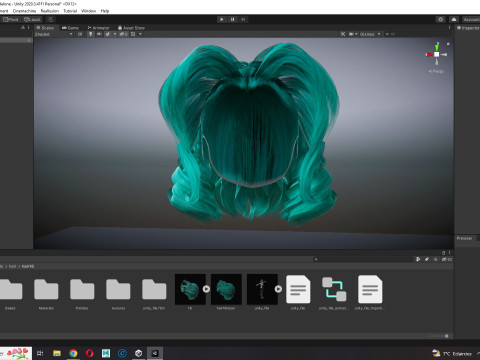
Task: Open the Reallusion menu
Action: 50,11
